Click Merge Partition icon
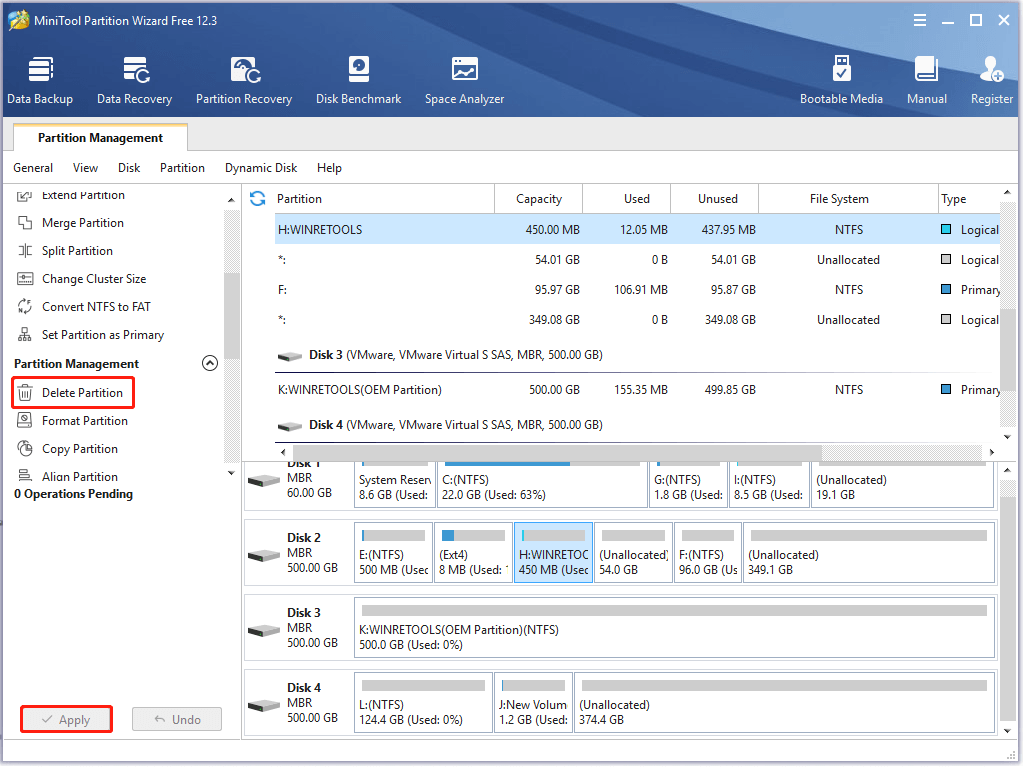This screenshot has width=1023, height=767. (x=25, y=223)
